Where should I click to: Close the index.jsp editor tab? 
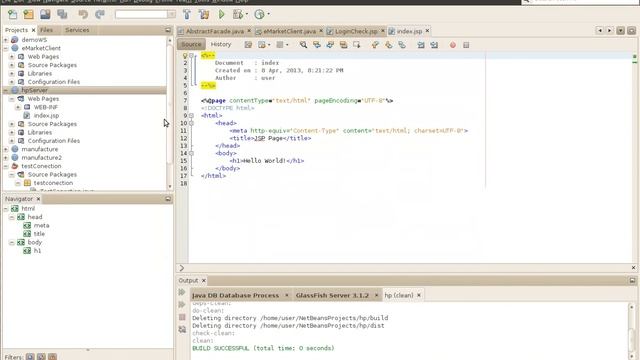tap(427, 31)
